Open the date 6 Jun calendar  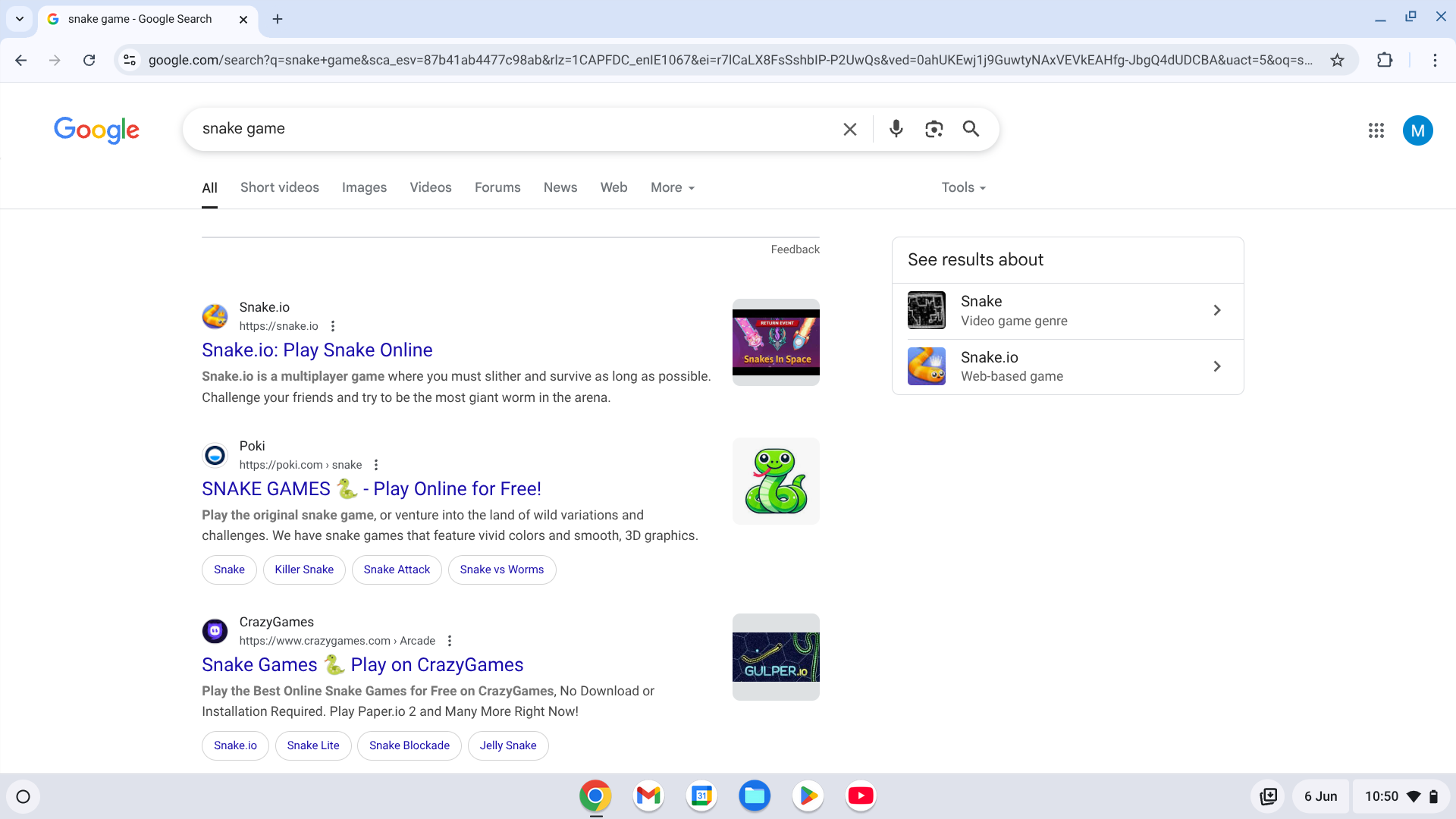(x=1321, y=796)
